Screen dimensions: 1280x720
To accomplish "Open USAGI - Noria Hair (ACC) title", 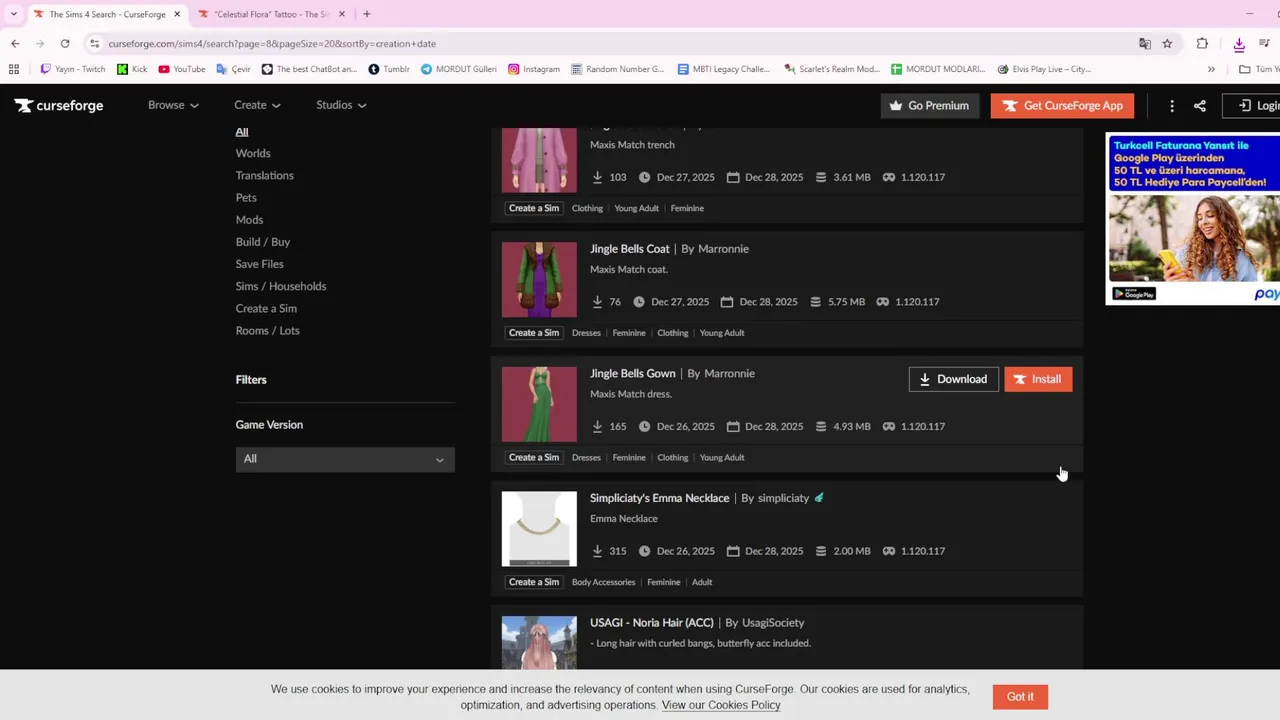I will coord(652,623).
